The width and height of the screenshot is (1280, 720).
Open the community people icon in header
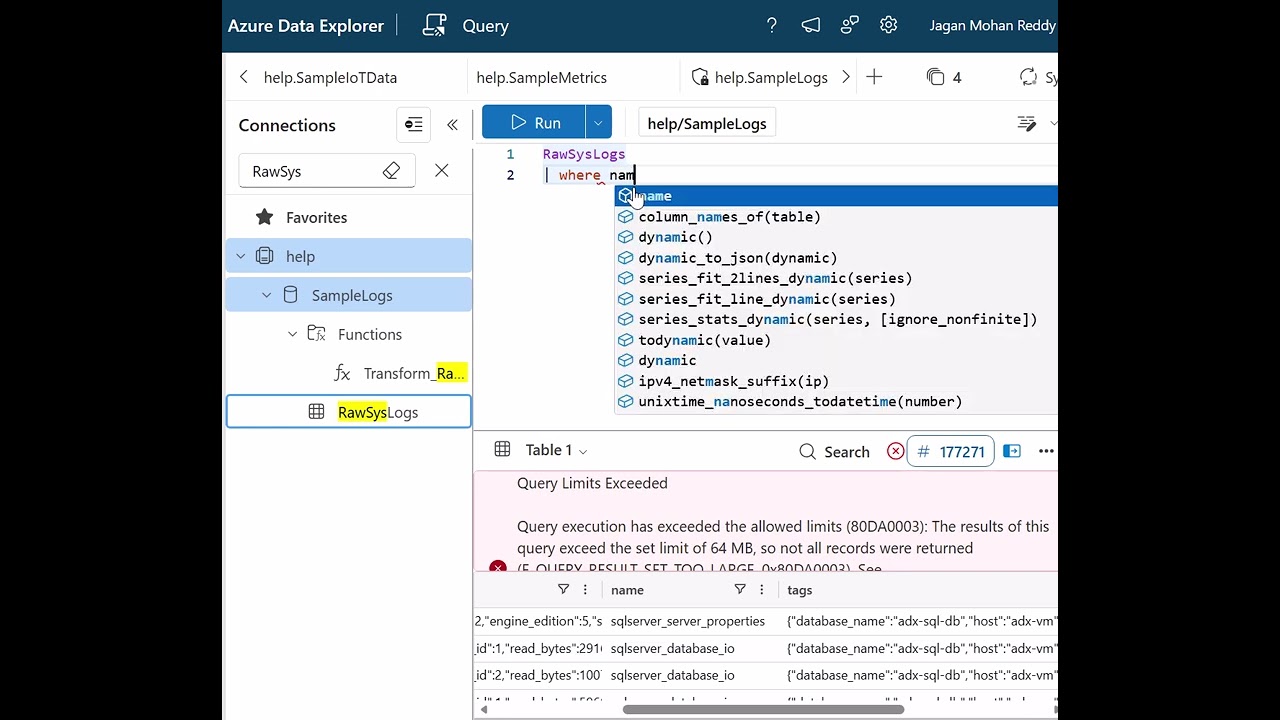pos(850,26)
